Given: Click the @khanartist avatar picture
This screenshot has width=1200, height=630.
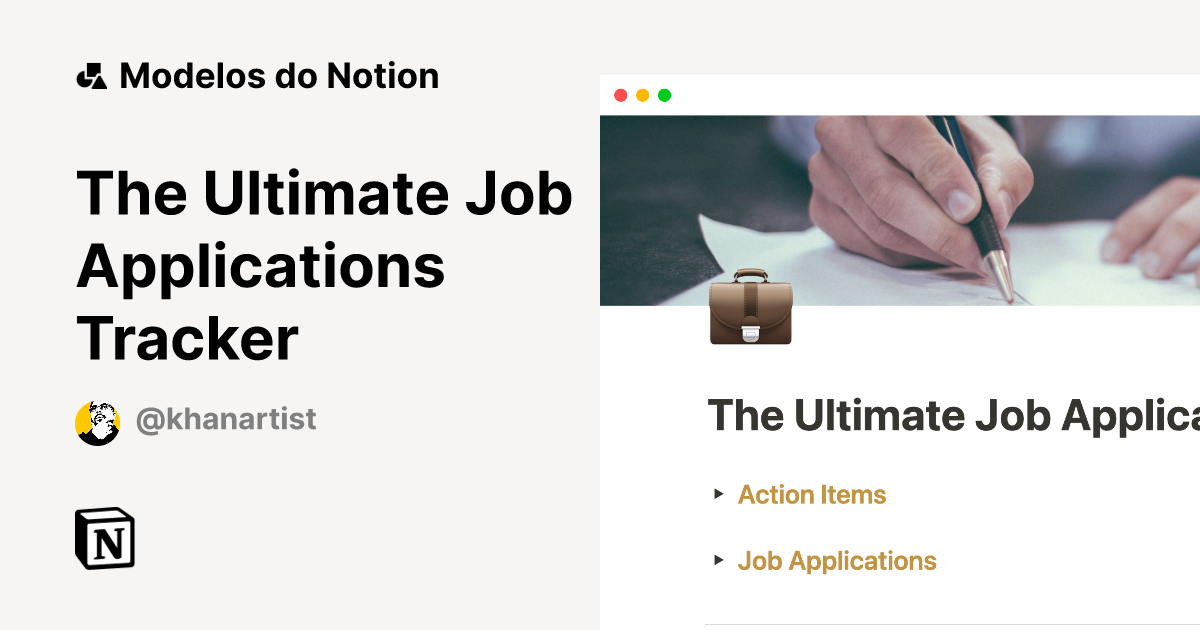Looking at the screenshot, I should point(97,419).
